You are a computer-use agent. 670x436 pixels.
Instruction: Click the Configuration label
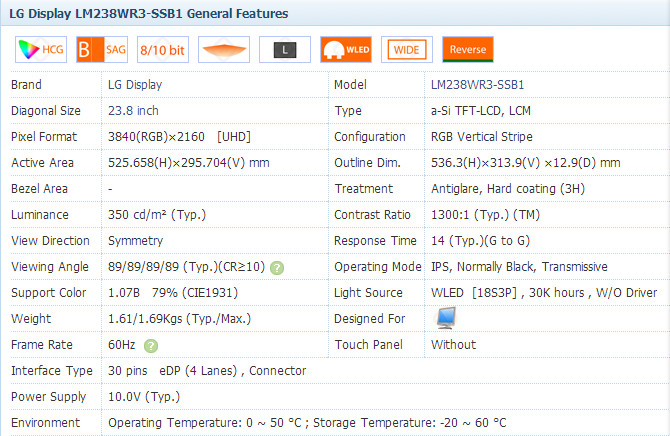370,137
